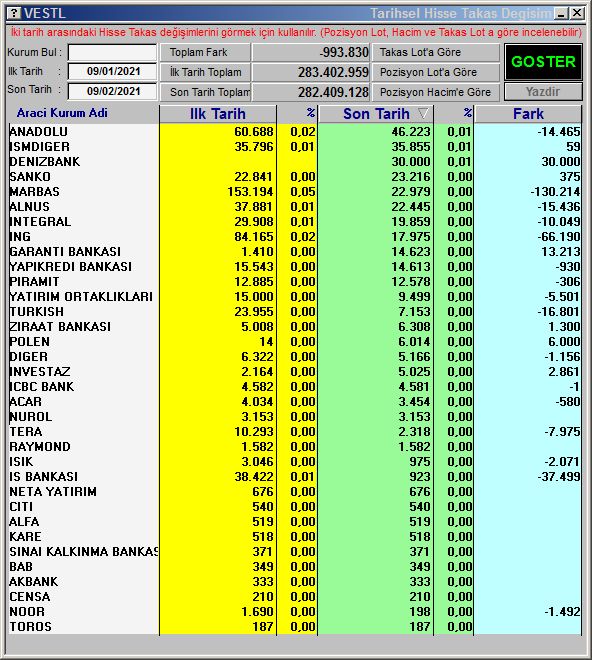592x660 pixels.
Task: Click the İlk Tarih Toplam label button
Action: (x=205, y=72)
